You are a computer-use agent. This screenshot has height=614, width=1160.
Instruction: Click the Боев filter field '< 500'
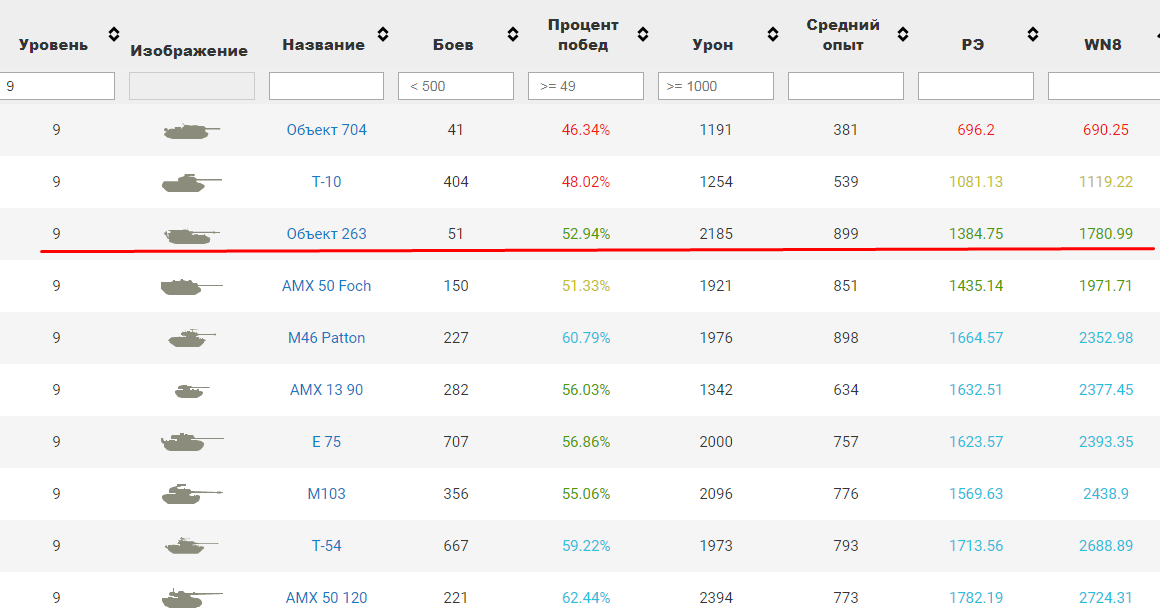click(x=456, y=86)
